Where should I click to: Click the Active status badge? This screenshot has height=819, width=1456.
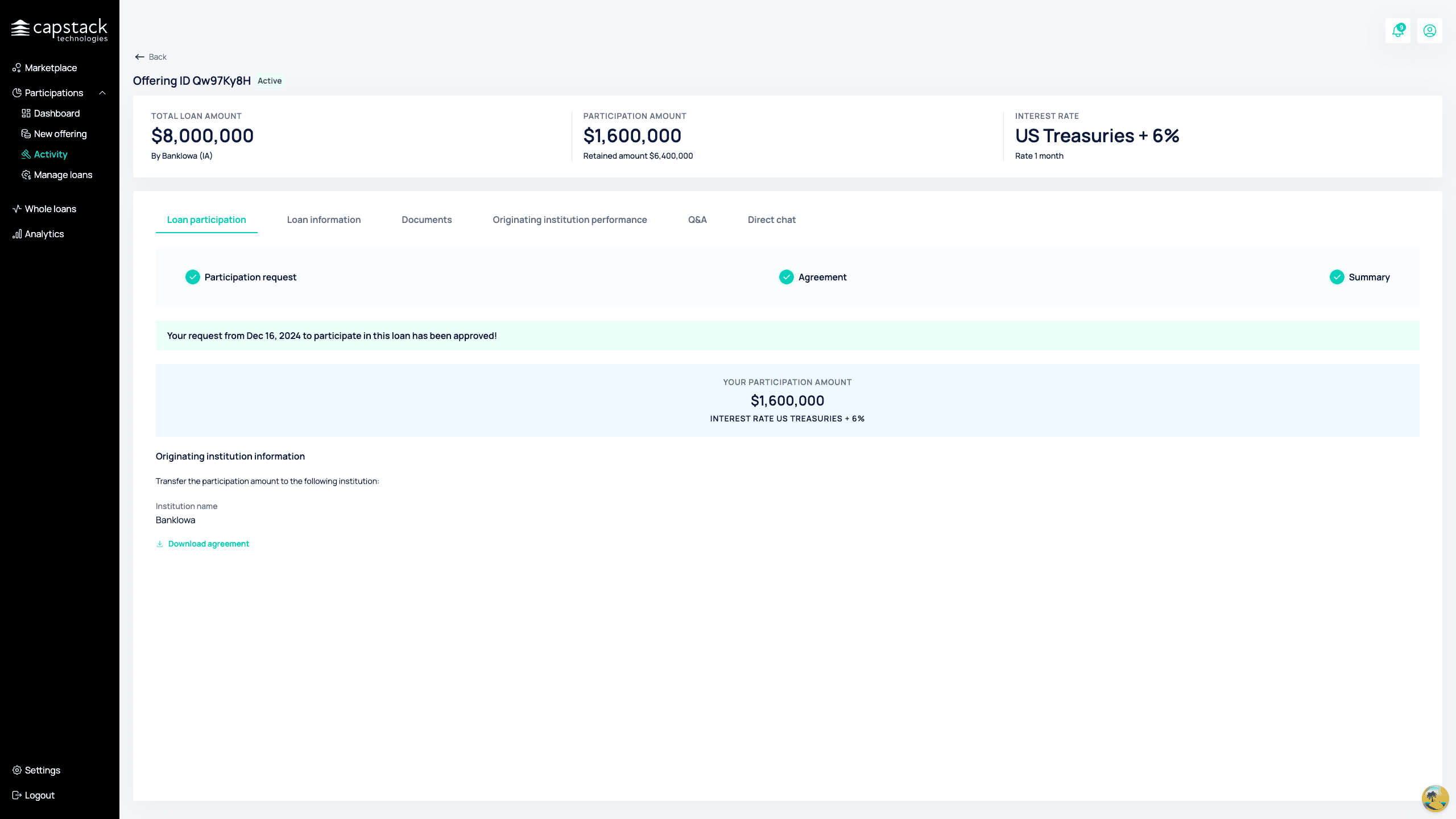pyautogui.click(x=270, y=81)
